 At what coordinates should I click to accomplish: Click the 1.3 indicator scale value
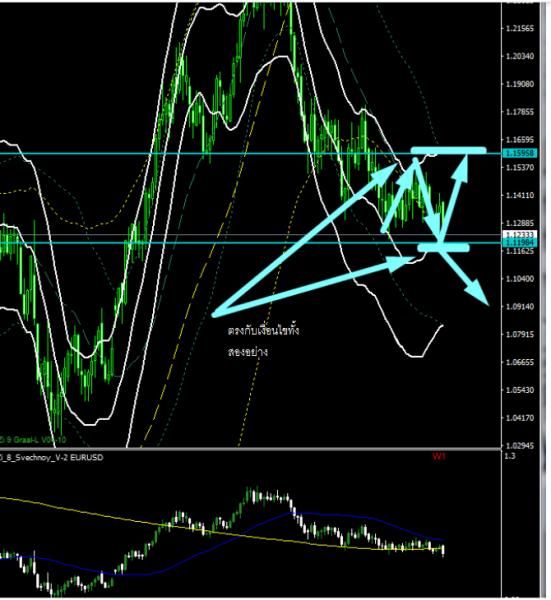(x=510, y=456)
